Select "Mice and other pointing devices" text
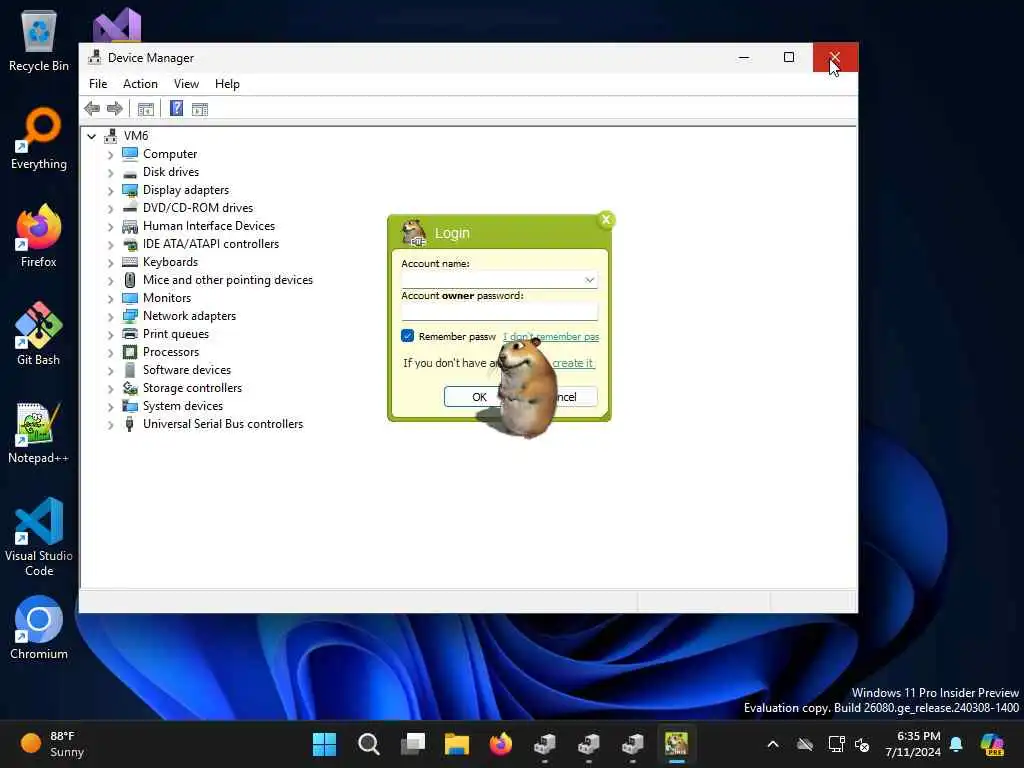Image resolution: width=1024 pixels, height=768 pixels. click(x=228, y=280)
